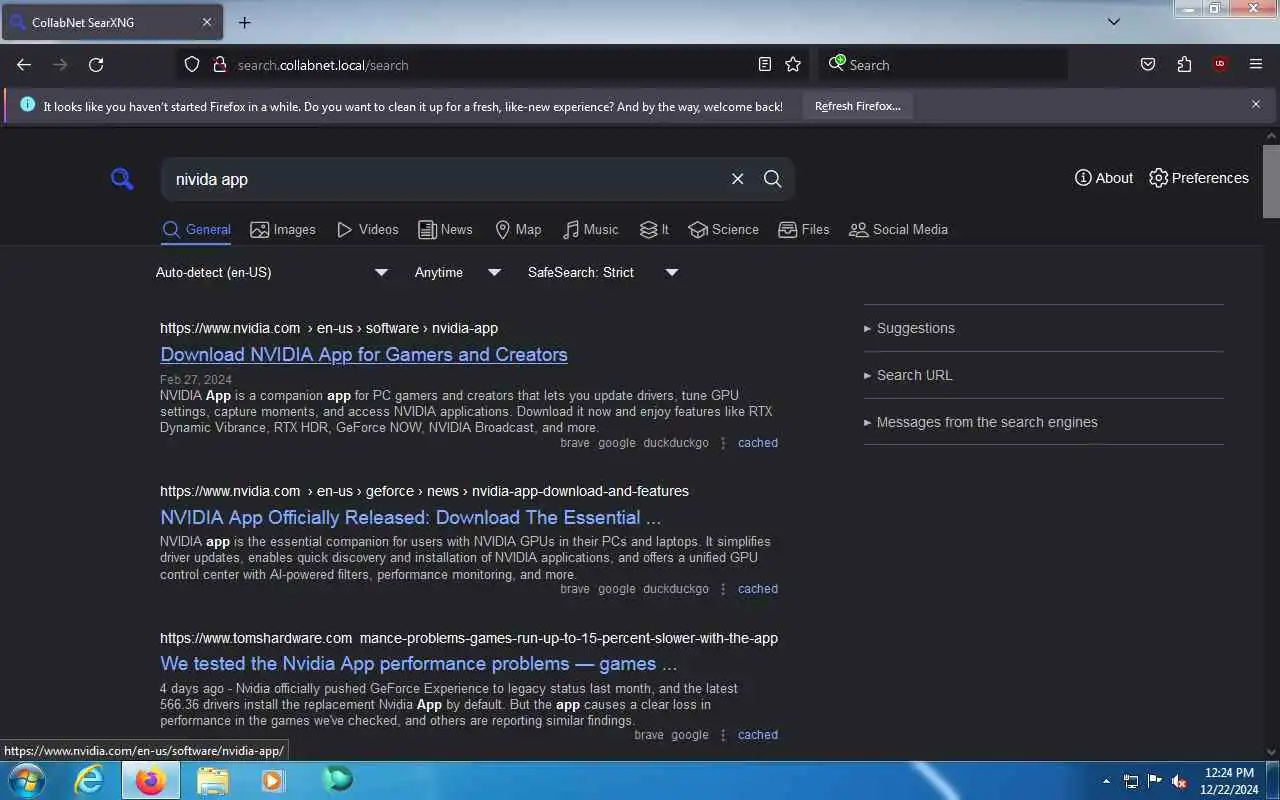
Task: Open Action Center flag tray icon
Action: pos(1155,781)
